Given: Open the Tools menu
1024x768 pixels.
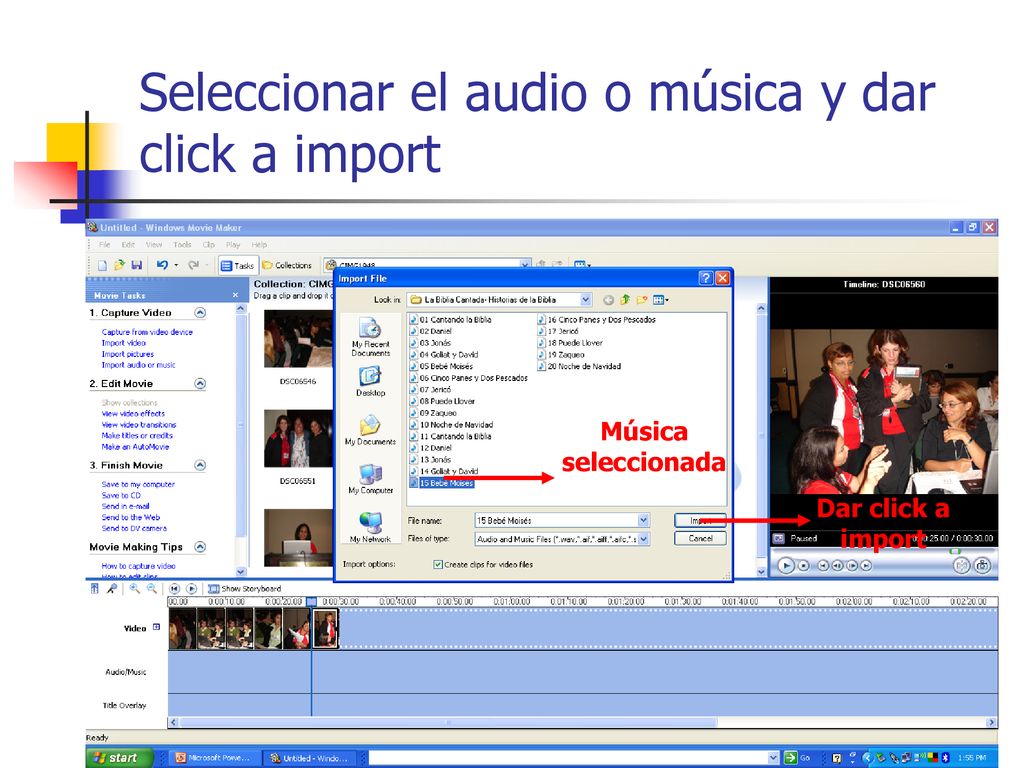Looking at the screenshot, I should tap(182, 245).
